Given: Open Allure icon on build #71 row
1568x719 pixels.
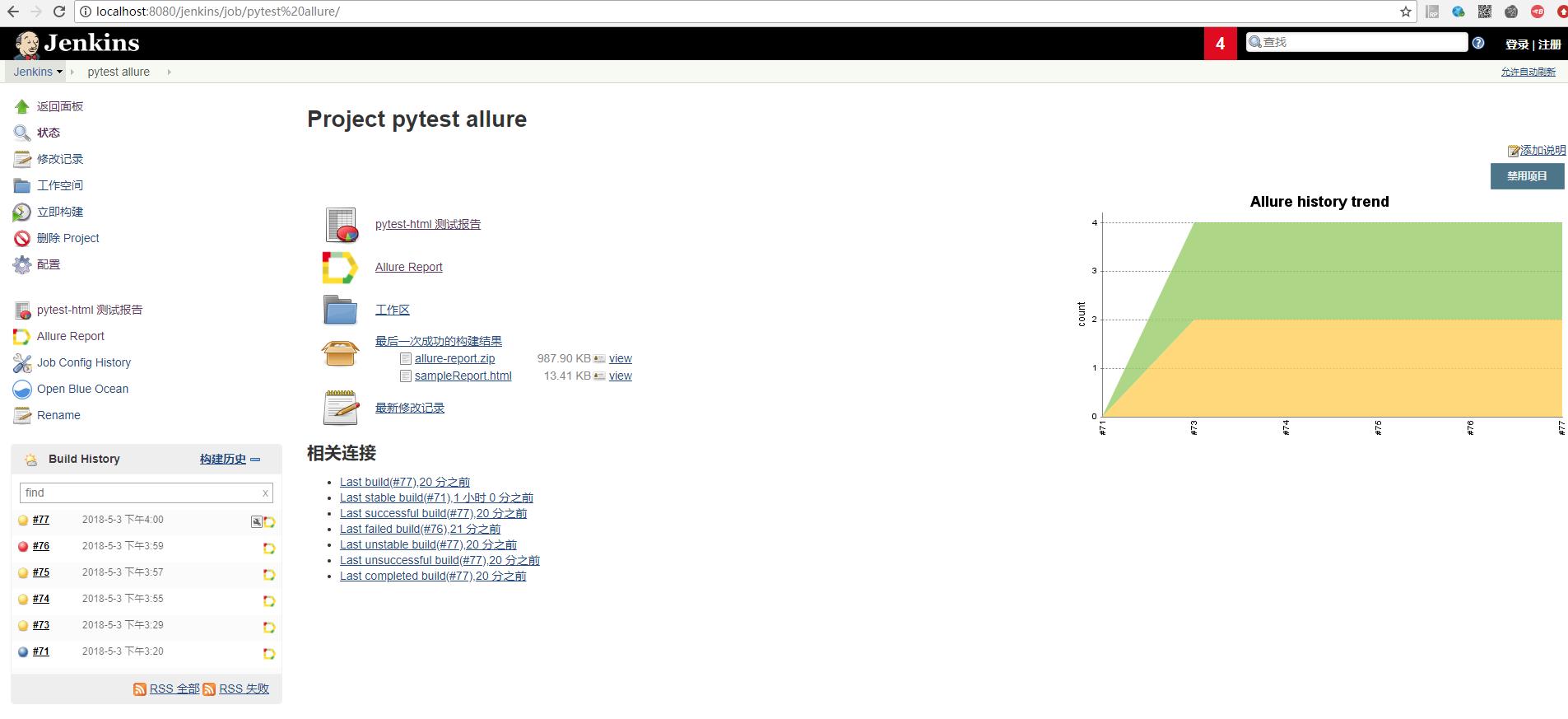Looking at the screenshot, I should point(269,653).
